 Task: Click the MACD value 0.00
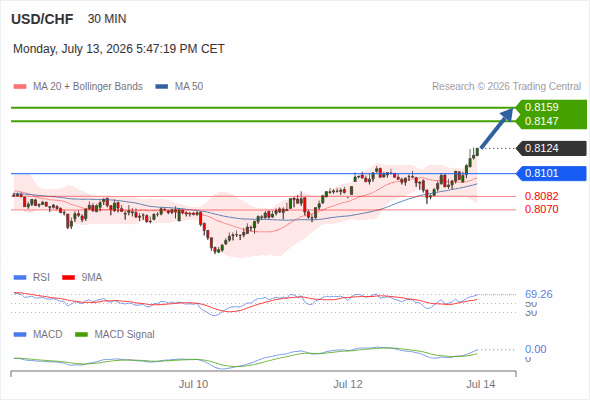click(x=535, y=349)
